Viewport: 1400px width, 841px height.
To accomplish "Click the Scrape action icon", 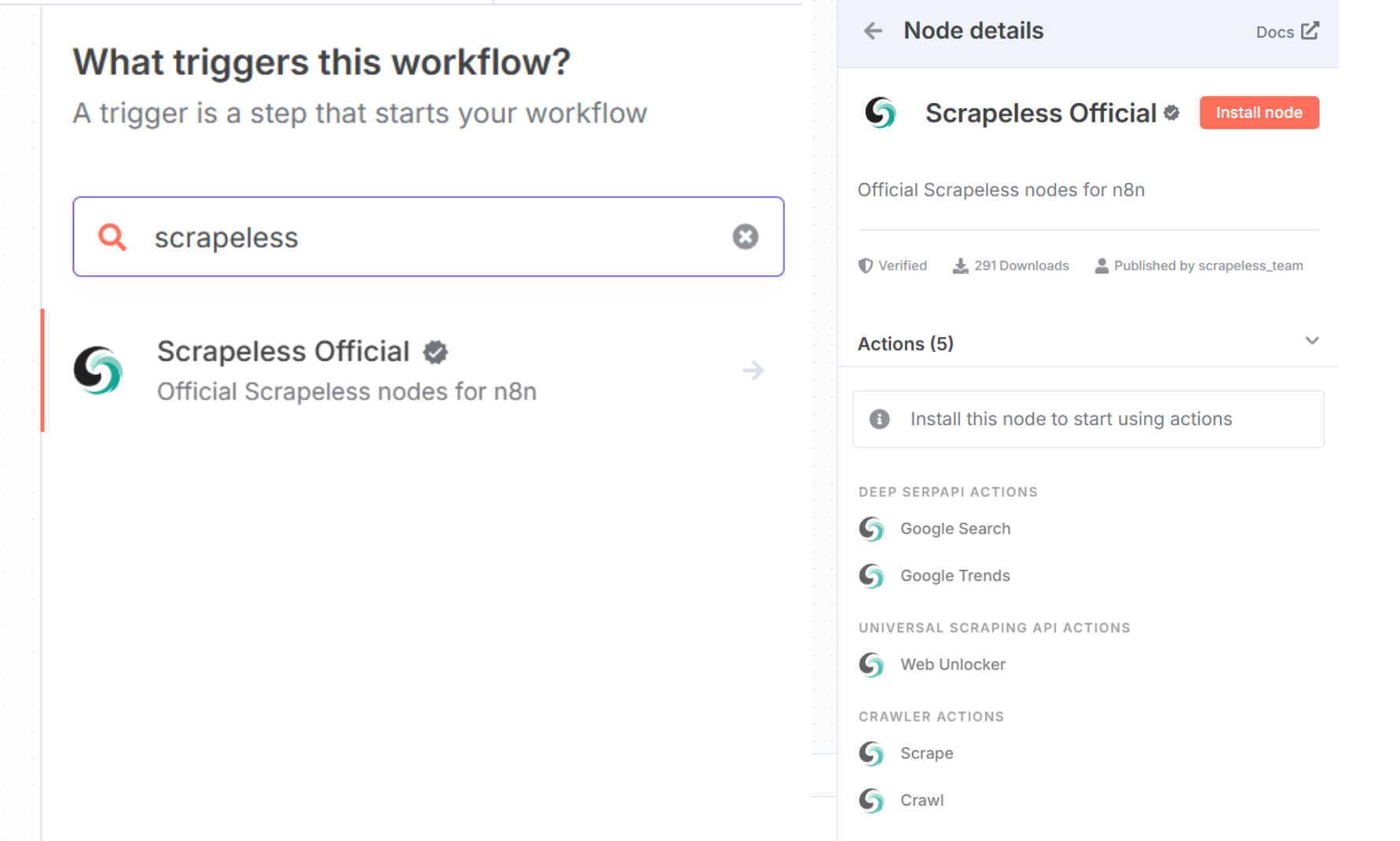I will coord(871,754).
